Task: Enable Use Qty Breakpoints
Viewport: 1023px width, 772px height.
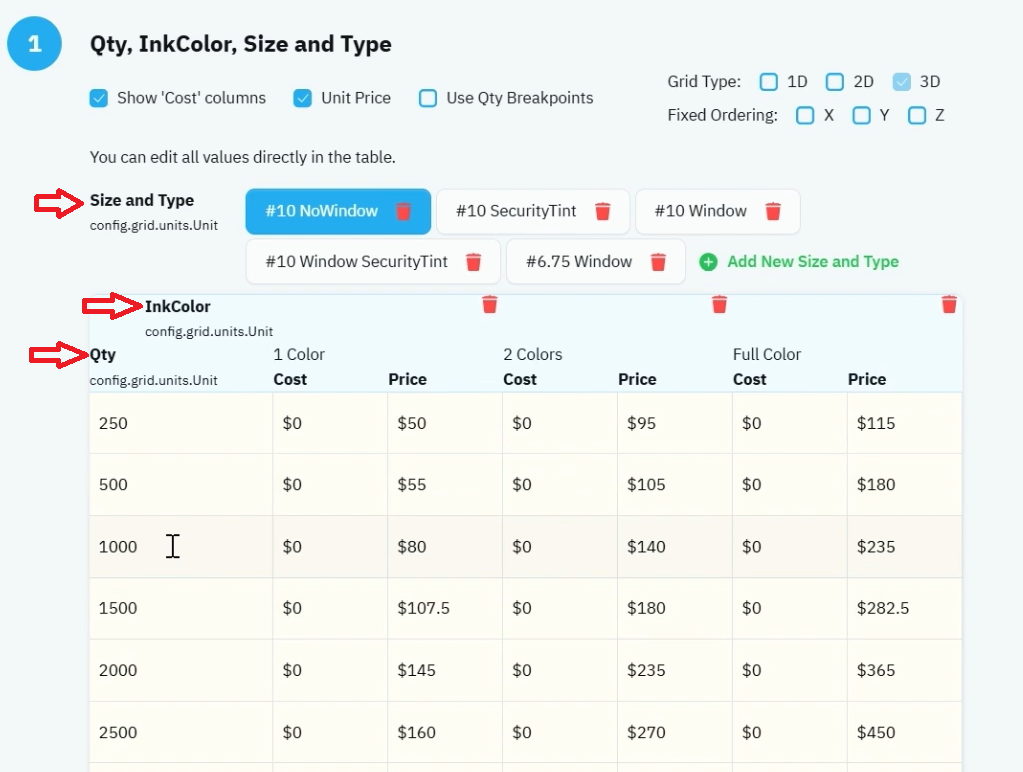Action: coord(428,99)
